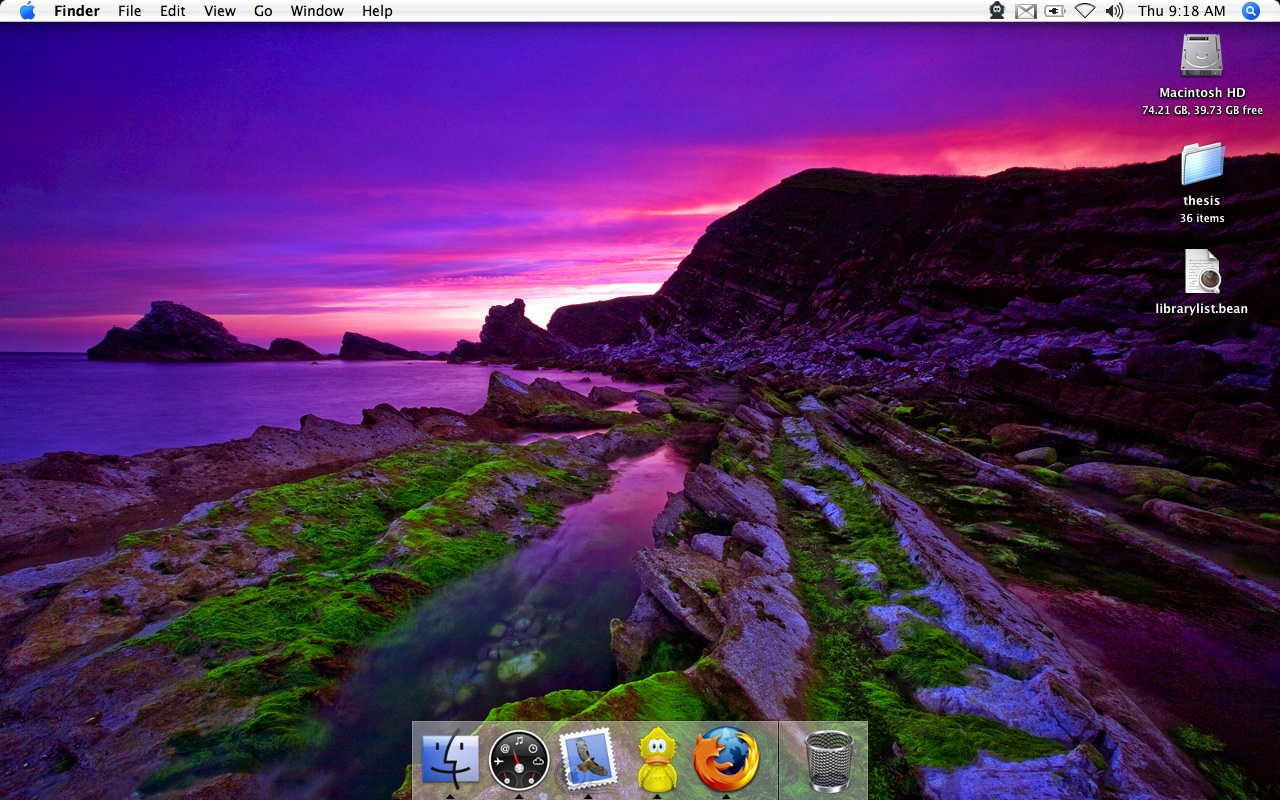Image resolution: width=1280 pixels, height=800 pixels.
Task: Select the thesis folder on desktop
Action: coord(1201,164)
